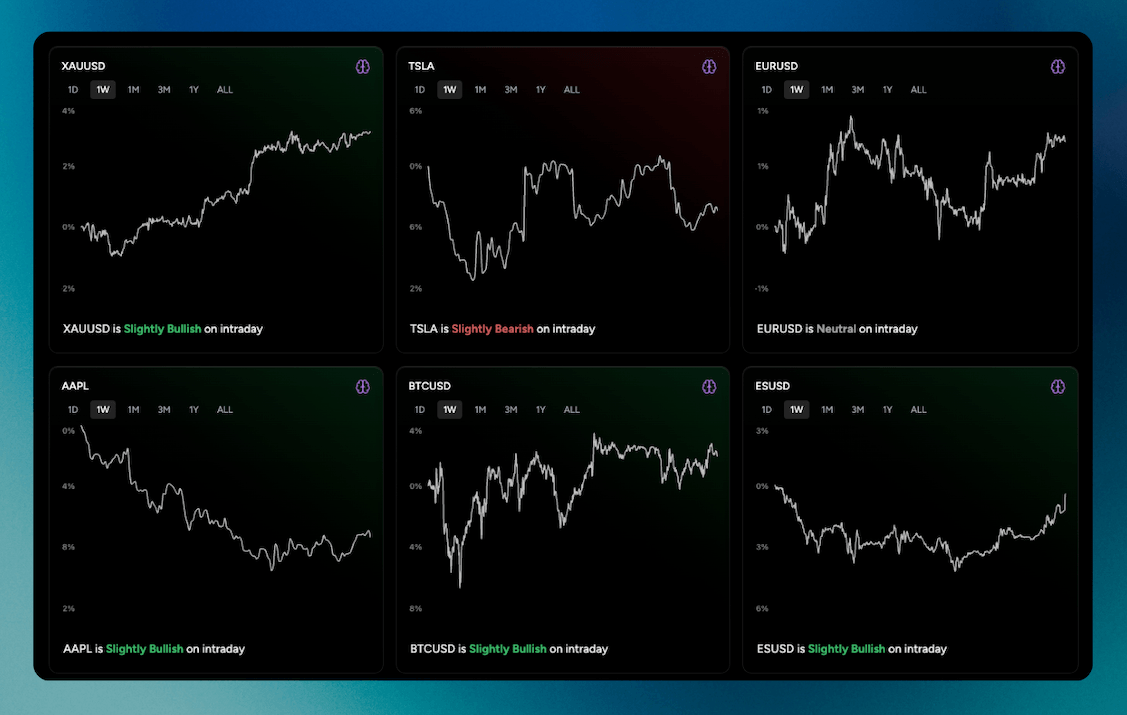
Task: Open the AI brain icon on ESUSD card
Action: (1057, 387)
